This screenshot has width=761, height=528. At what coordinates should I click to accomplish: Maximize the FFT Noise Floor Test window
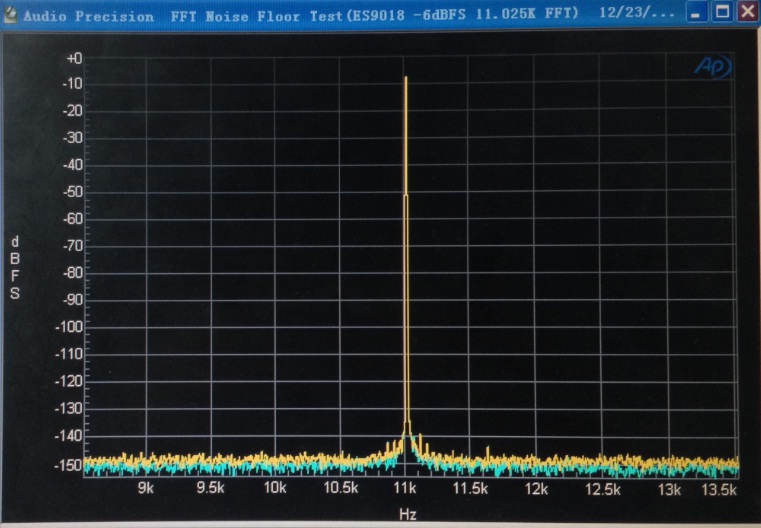[723, 12]
